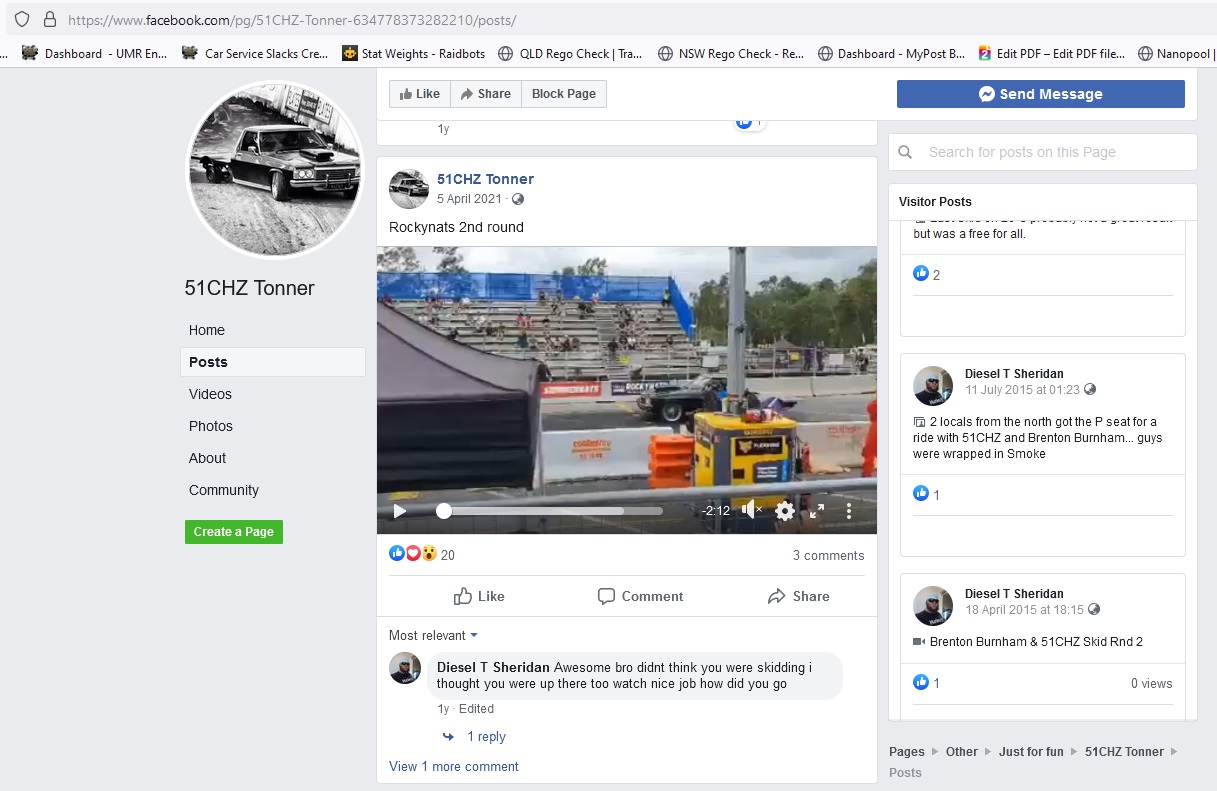Image resolution: width=1217 pixels, height=791 pixels.
Task: Open Car Service Slacks Creek bookmark
Action: 255,54
